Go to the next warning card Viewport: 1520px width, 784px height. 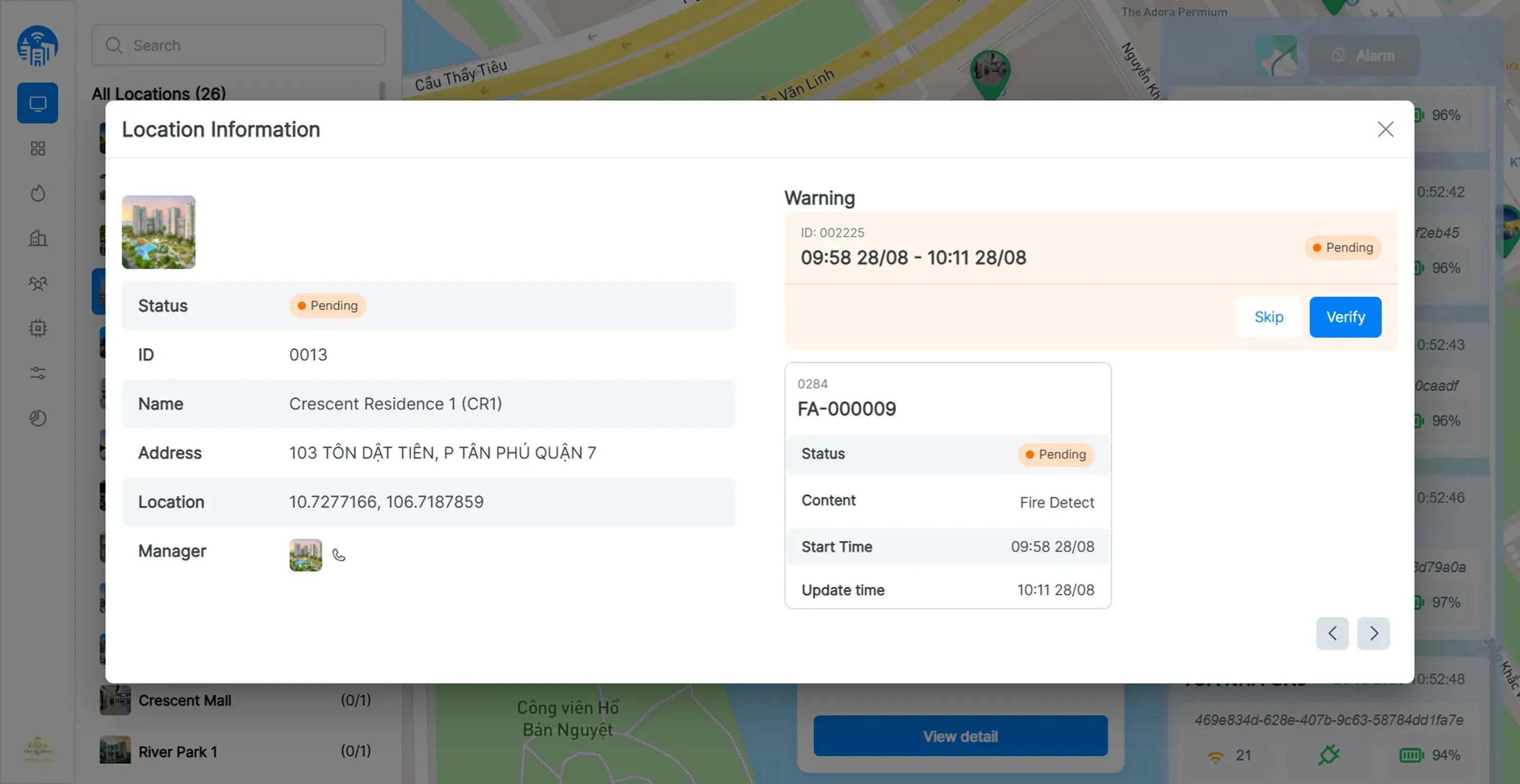point(1373,633)
